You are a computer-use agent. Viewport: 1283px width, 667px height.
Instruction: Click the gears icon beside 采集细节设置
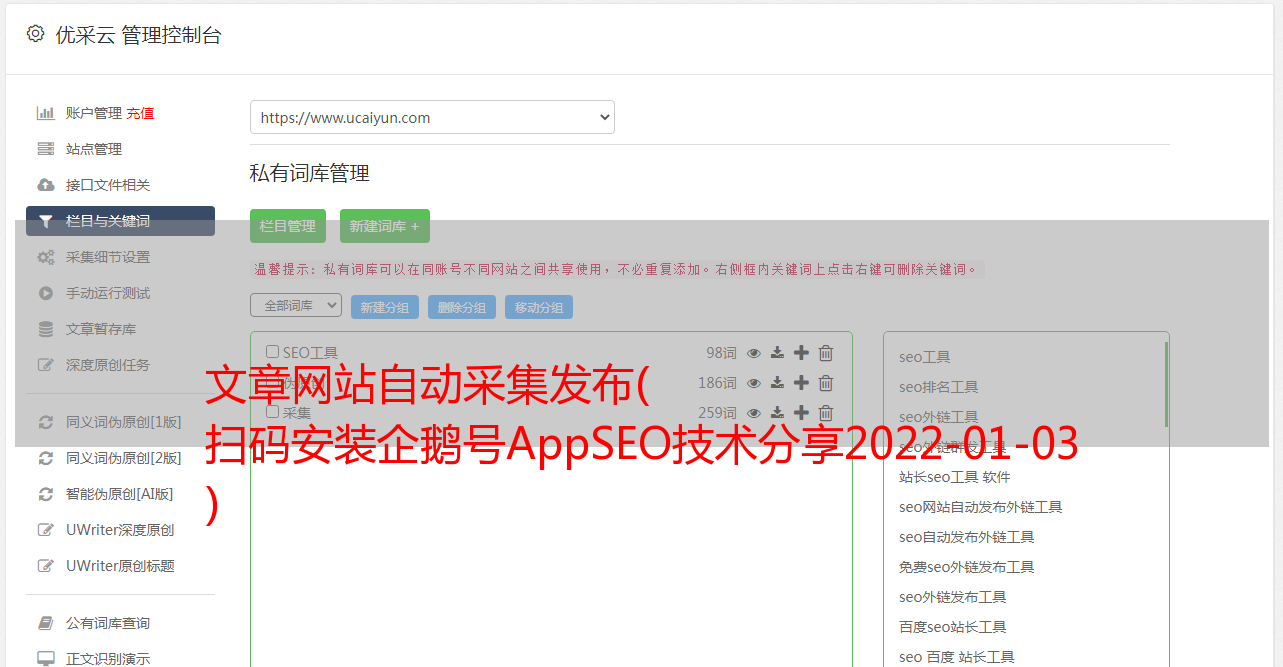coord(46,257)
